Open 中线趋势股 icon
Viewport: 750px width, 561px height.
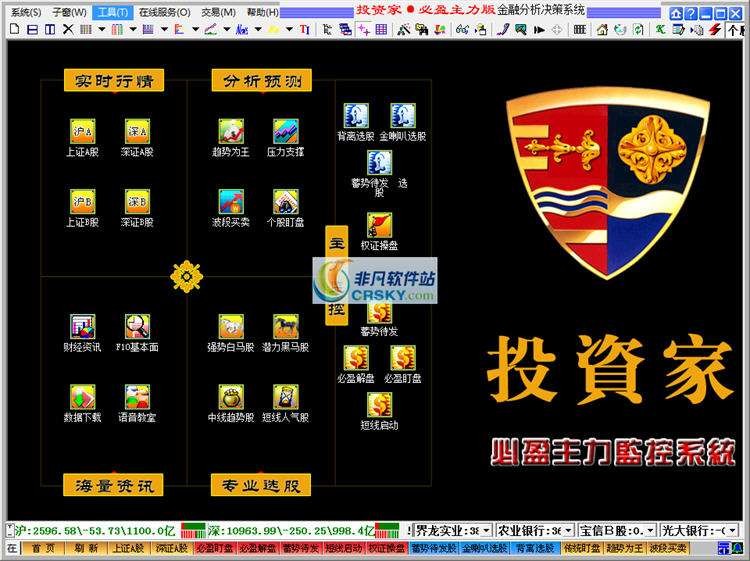[x=231, y=396]
